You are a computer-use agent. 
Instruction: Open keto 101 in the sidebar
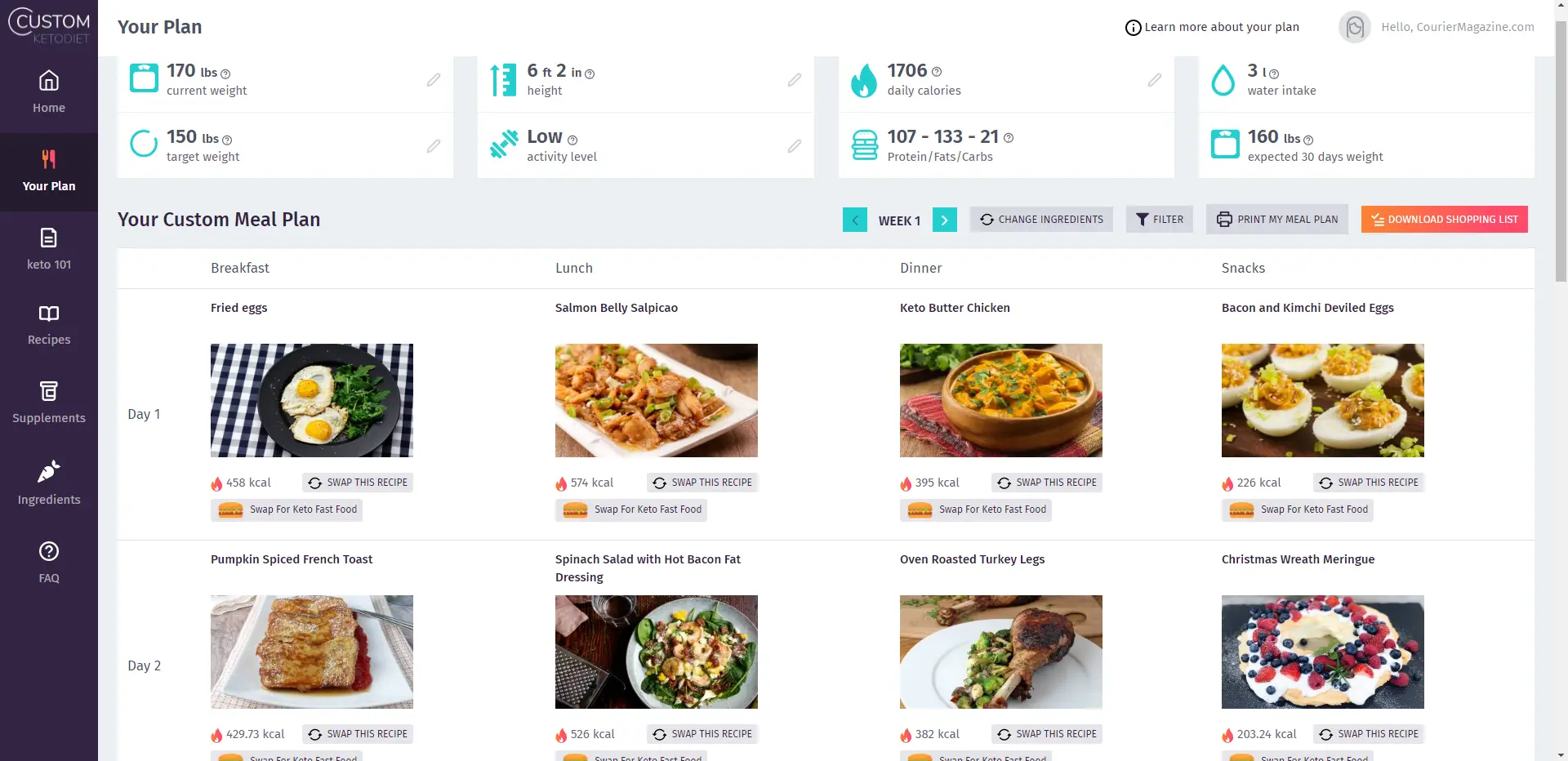(49, 250)
